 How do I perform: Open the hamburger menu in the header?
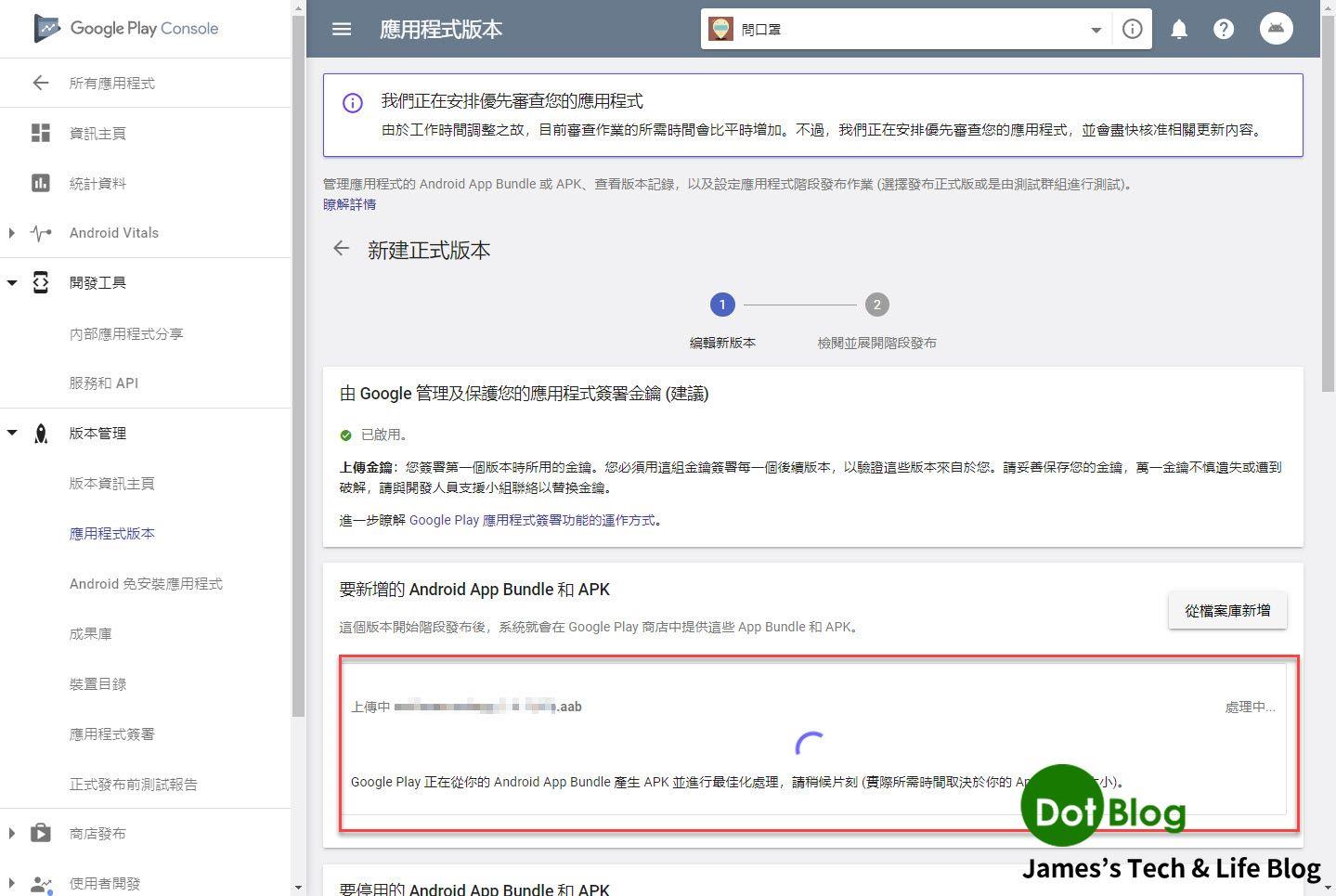click(x=342, y=29)
